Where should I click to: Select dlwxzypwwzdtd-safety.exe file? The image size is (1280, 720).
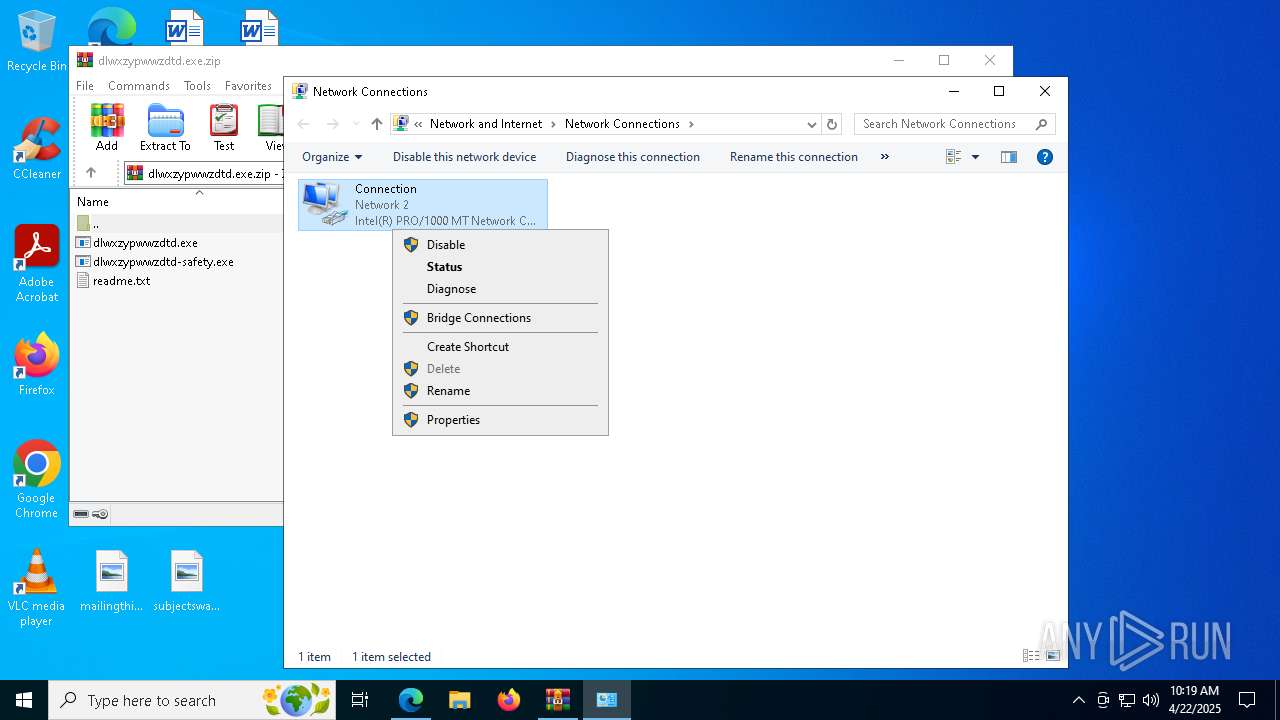click(x=163, y=262)
